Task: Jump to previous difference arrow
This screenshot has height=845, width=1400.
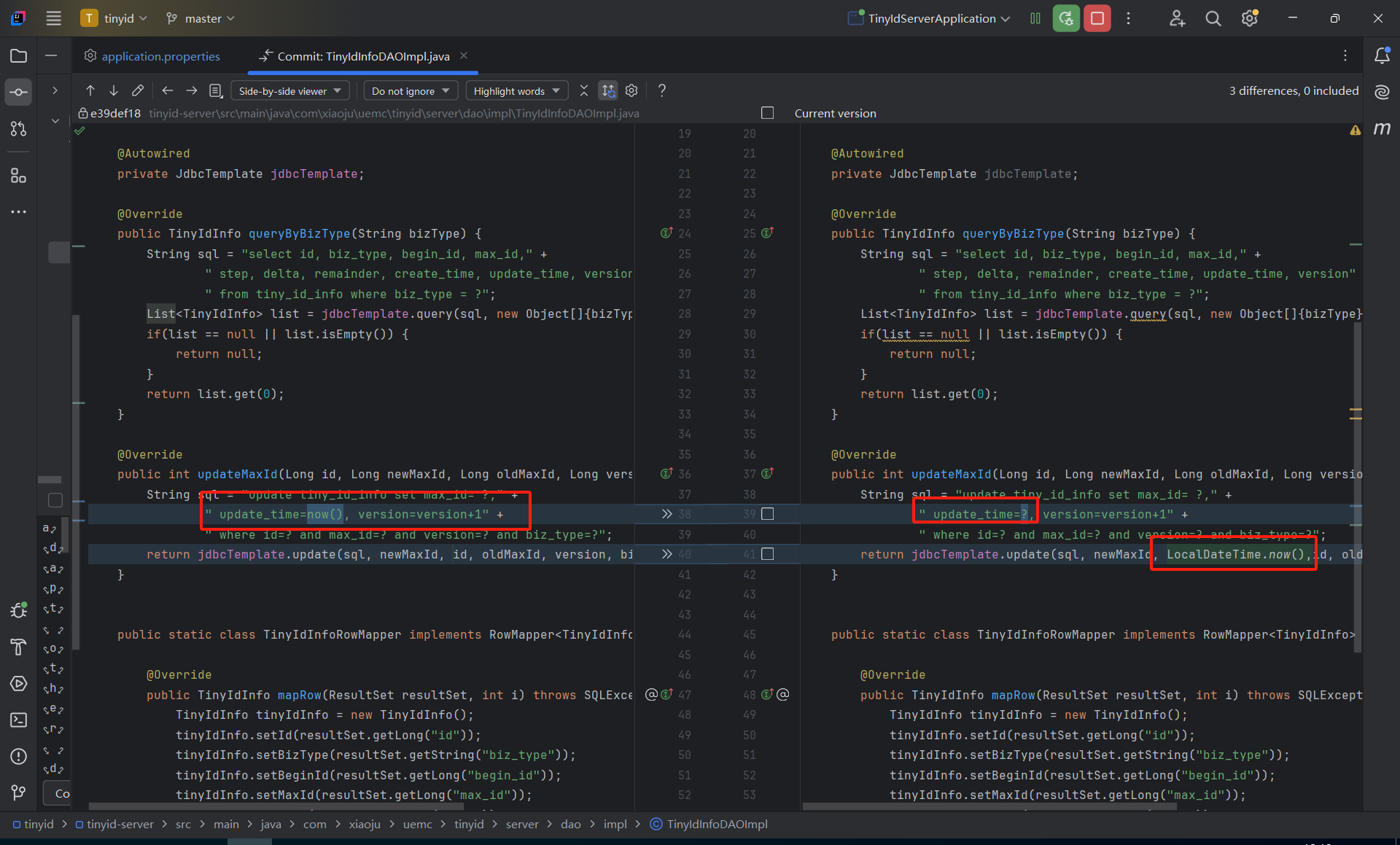Action: pyautogui.click(x=90, y=90)
